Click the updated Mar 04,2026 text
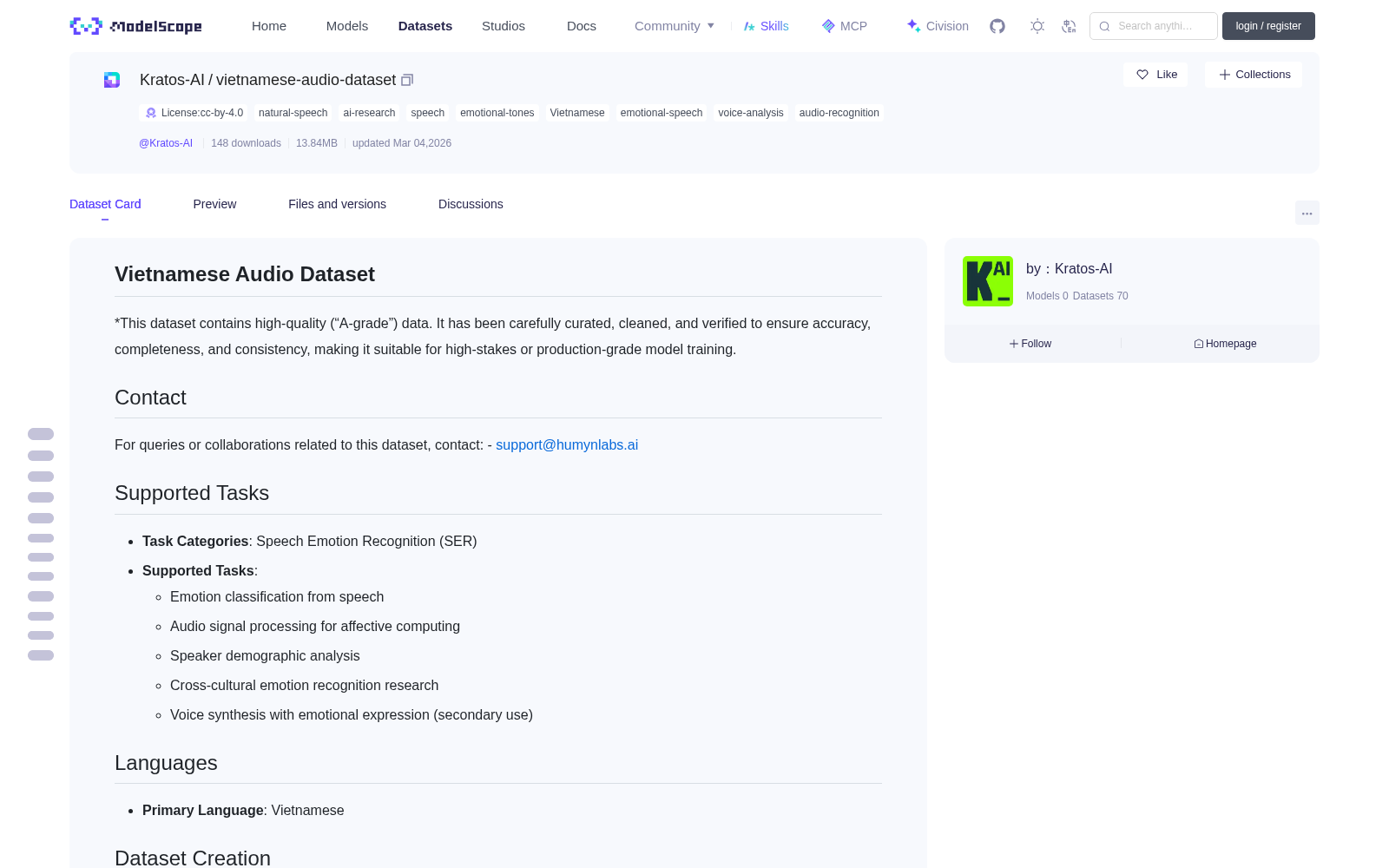This screenshot has width=1389, height=868. (x=402, y=143)
